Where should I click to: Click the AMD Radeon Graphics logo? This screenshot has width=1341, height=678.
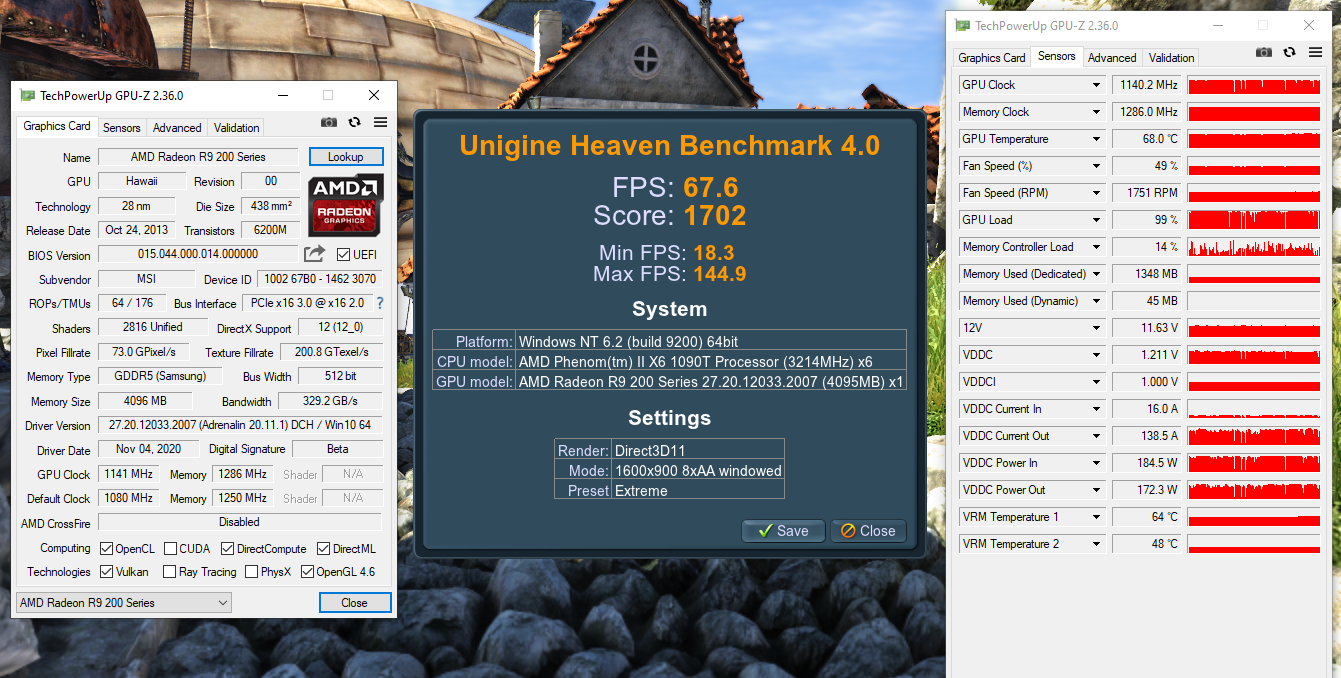click(x=345, y=205)
